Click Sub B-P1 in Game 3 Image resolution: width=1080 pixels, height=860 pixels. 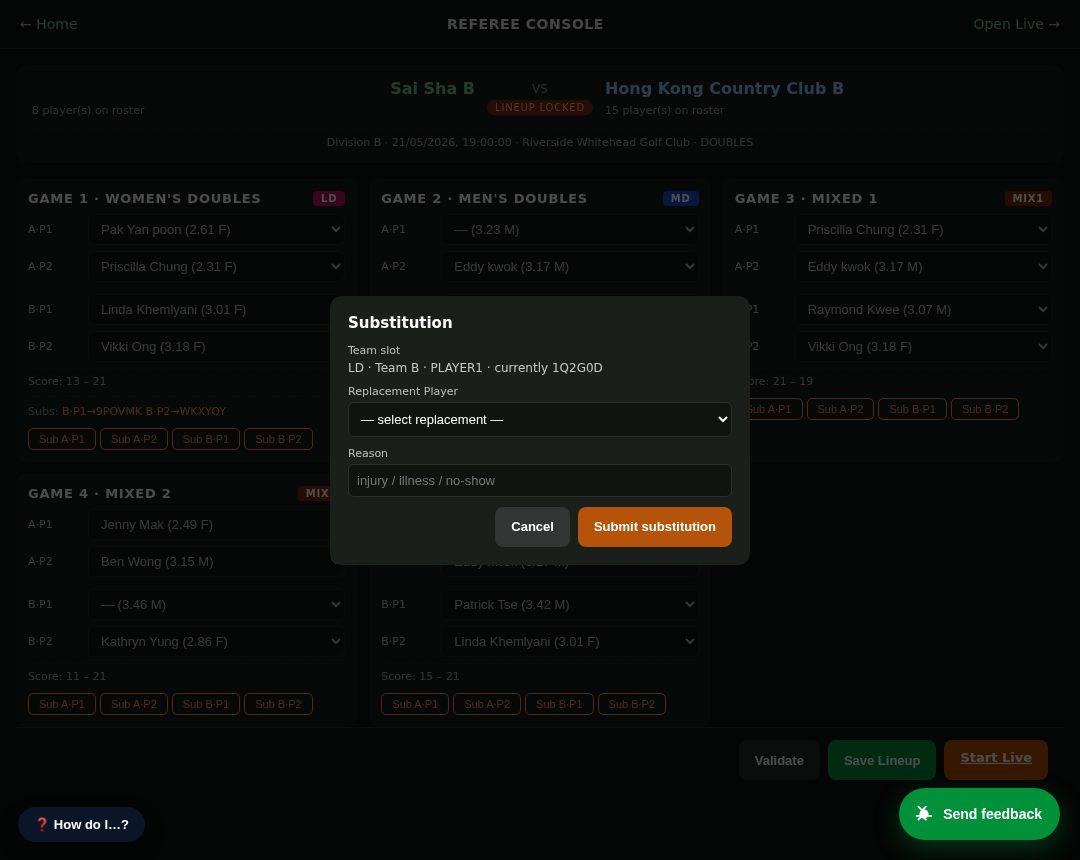click(912, 409)
